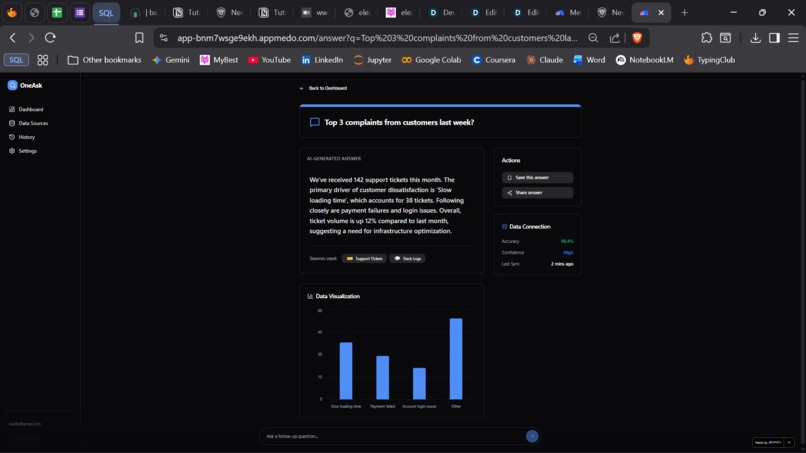Screen dimensions: 806x453
Task: Open the browser hamburger menu
Action: point(793,38)
